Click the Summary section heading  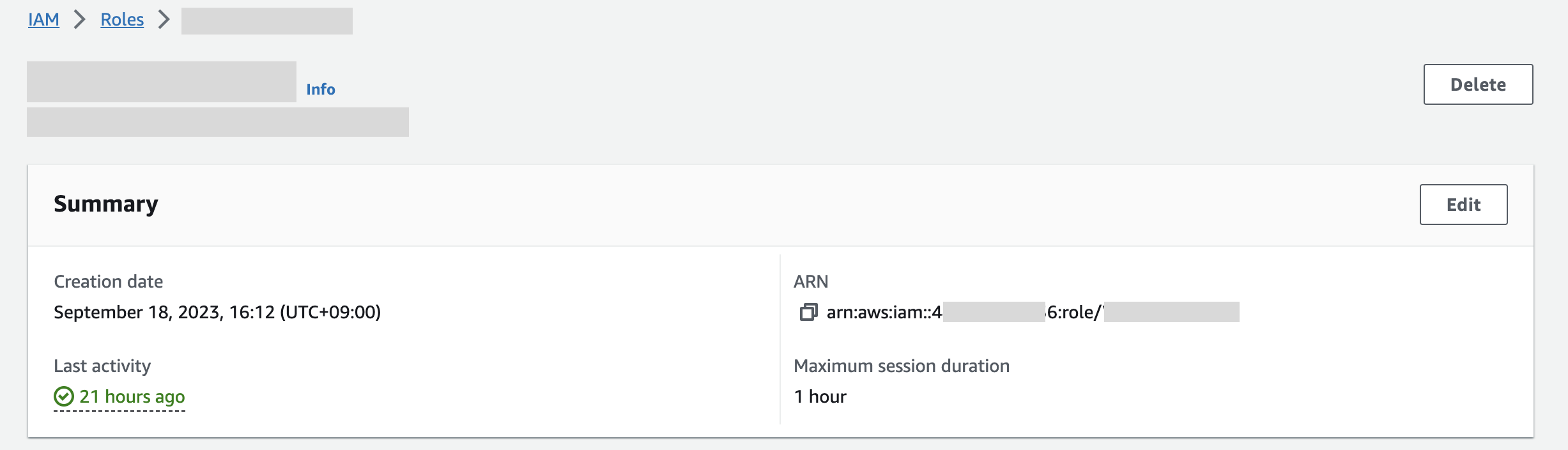pos(106,204)
